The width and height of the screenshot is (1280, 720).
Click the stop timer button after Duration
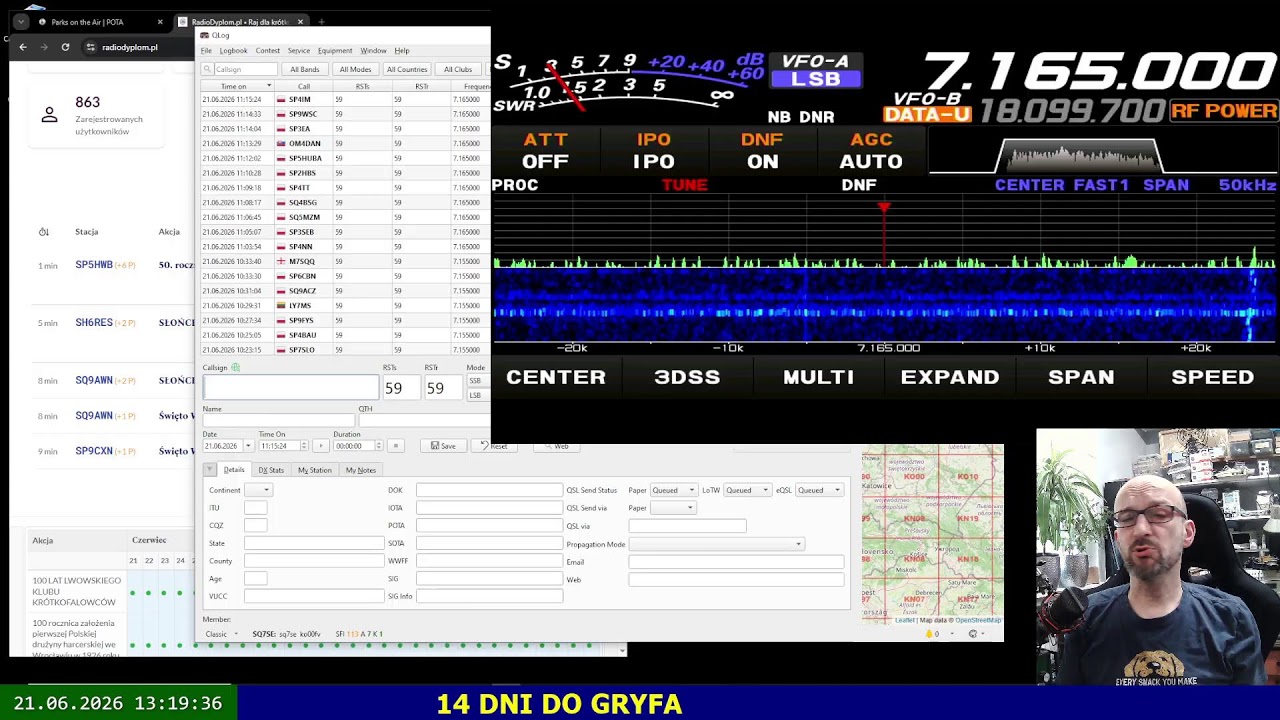395,446
